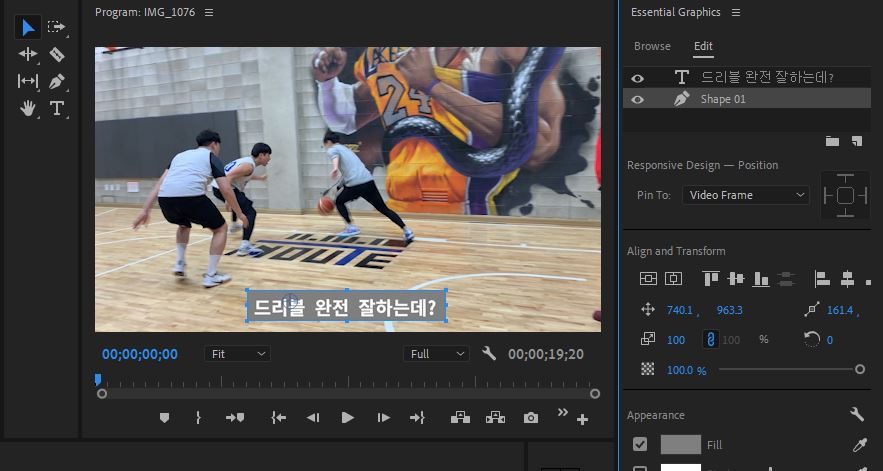This screenshot has width=883, height=471.
Task: Click the Align Top icon
Action: tap(711, 278)
